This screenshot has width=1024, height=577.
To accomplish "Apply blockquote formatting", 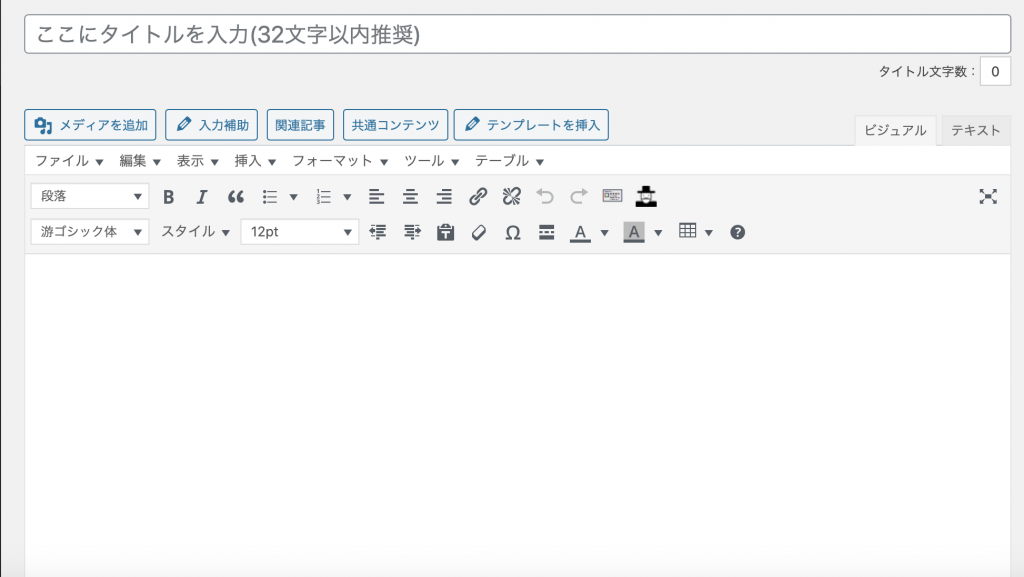I will pyautogui.click(x=236, y=196).
